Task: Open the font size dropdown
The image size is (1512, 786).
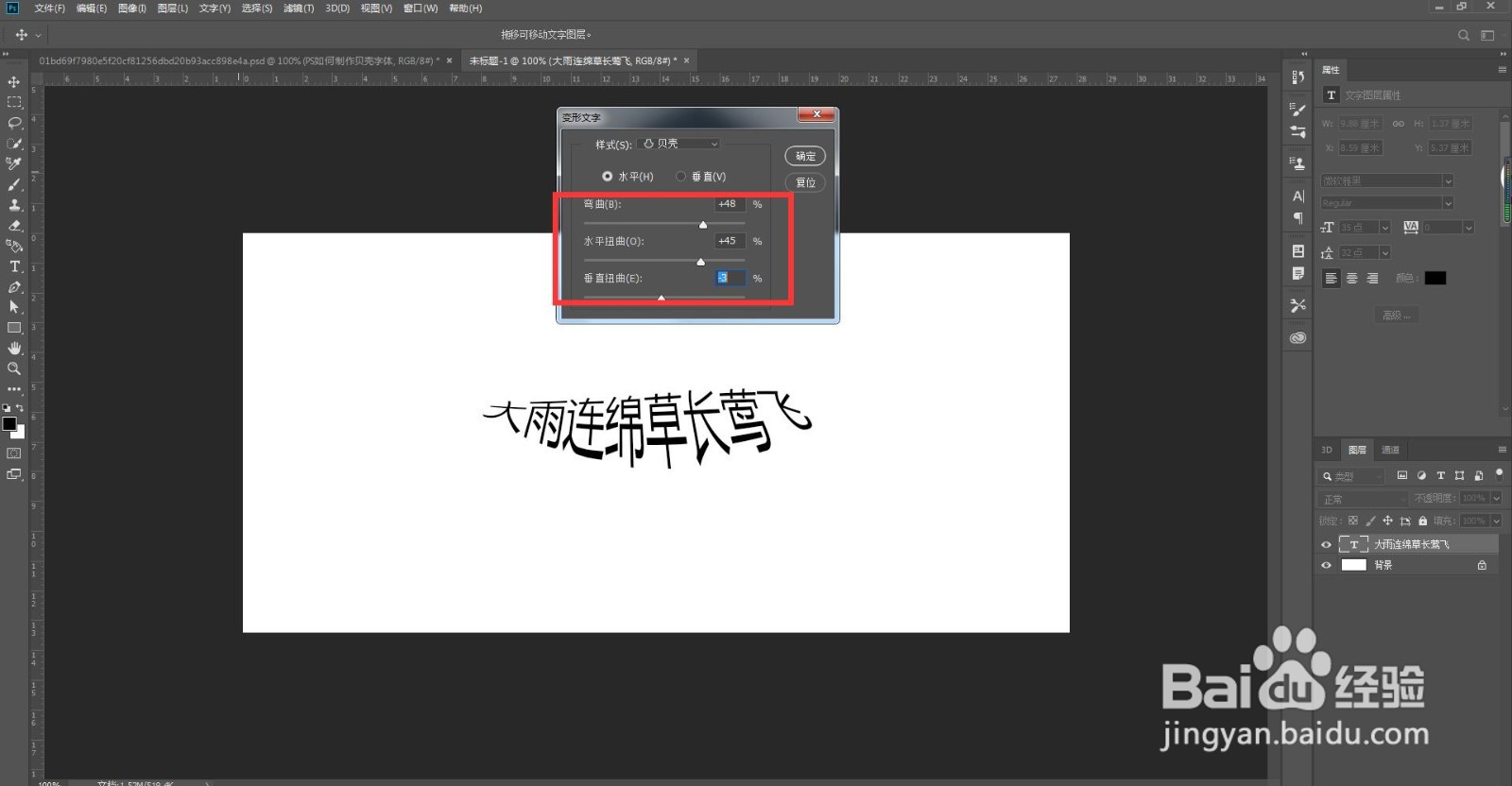Action: point(1384,228)
